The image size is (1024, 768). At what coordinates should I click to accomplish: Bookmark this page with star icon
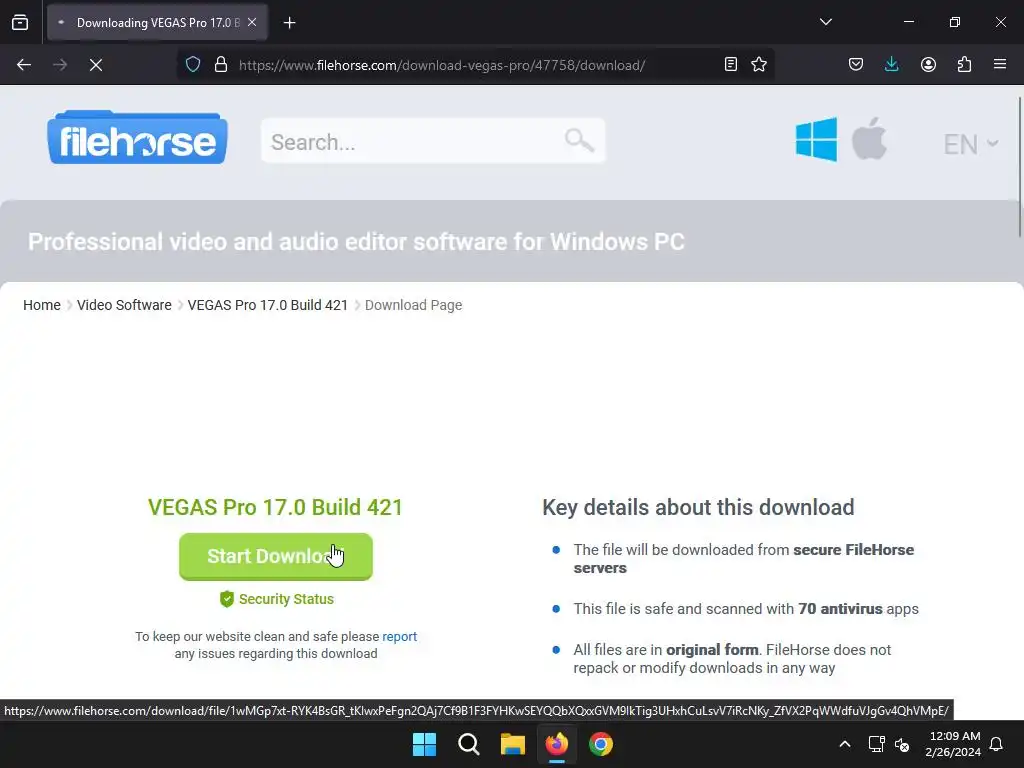[x=759, y=64]
